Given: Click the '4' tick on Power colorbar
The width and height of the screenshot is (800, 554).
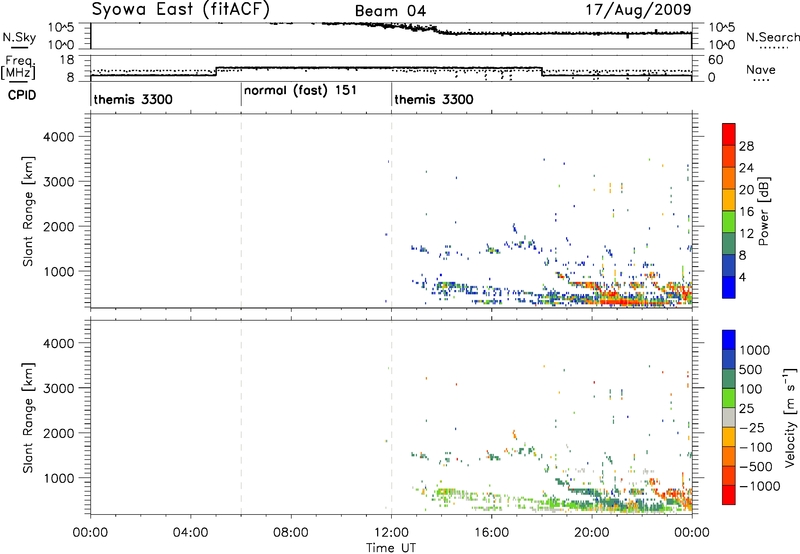Looking at the screenshot, I should pos(742,277).
